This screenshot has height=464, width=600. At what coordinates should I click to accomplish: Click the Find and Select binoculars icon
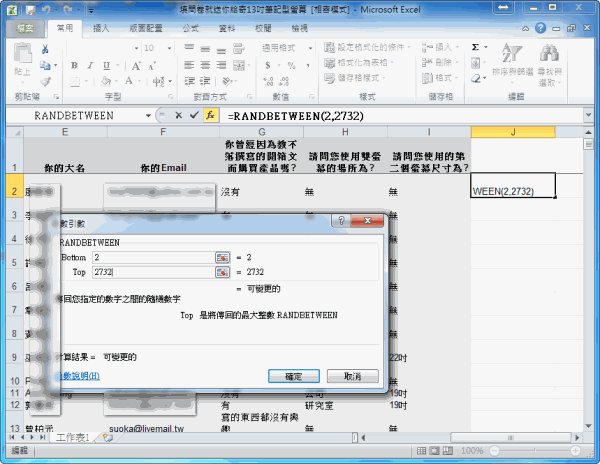[x=549, y=52]
